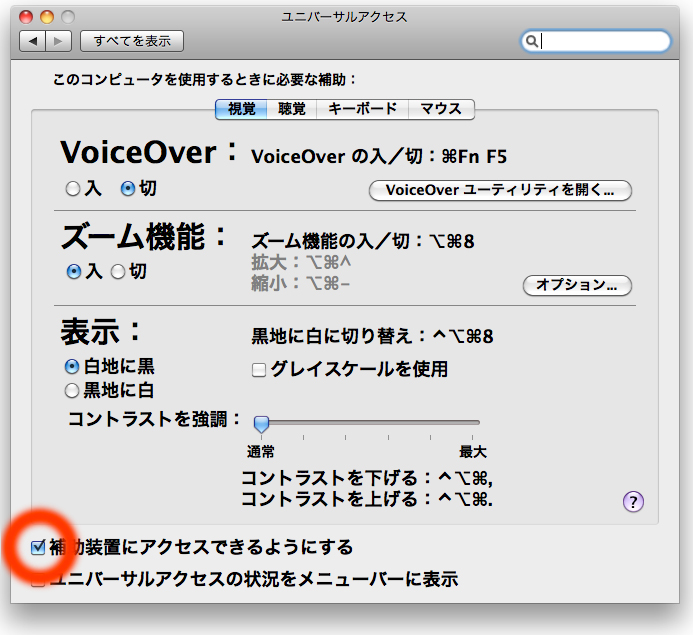The image size is (693, 635).
Task: Focus the search input field
Action: (596, 41)
